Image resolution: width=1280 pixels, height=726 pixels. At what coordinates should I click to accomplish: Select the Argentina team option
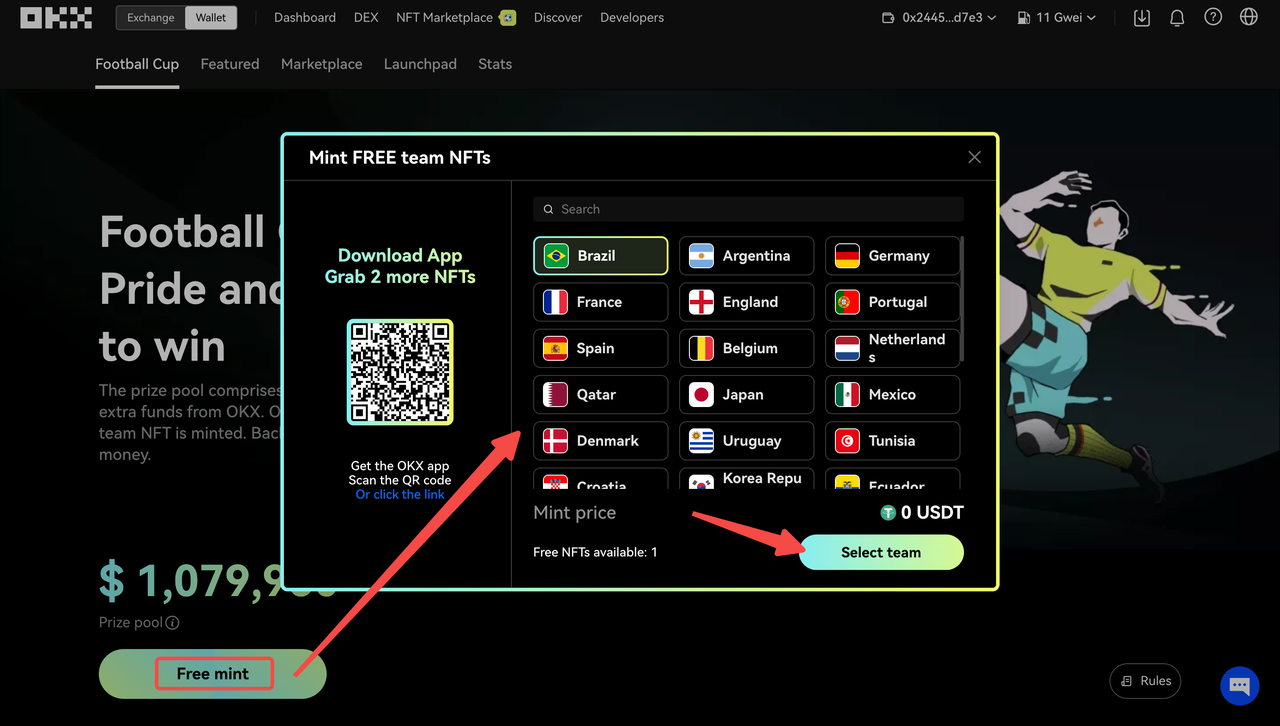pos(746,256)
